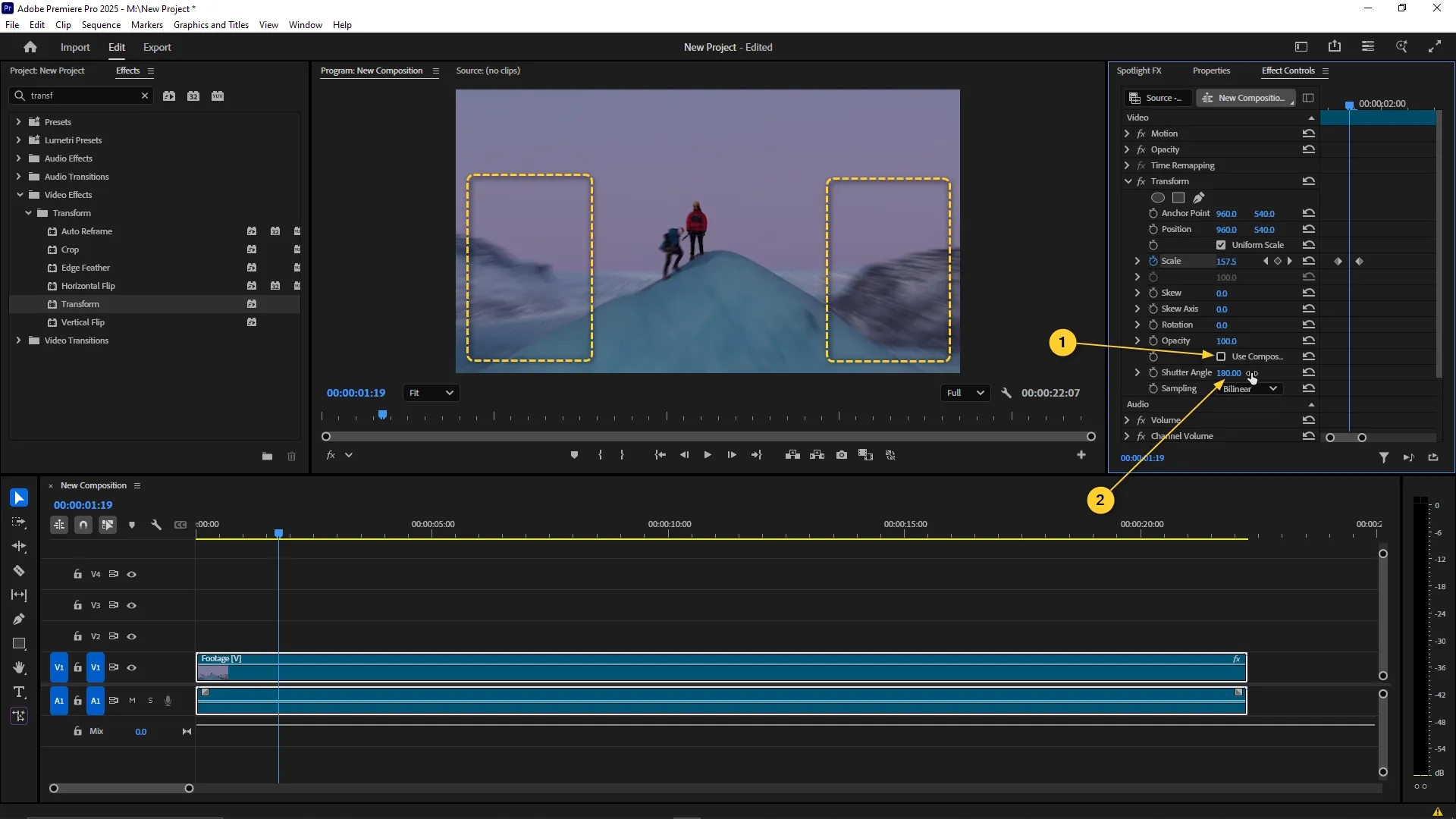Click the New Bin folder icon
Viewport: 1456px width, 819px height.
[267, 457]
